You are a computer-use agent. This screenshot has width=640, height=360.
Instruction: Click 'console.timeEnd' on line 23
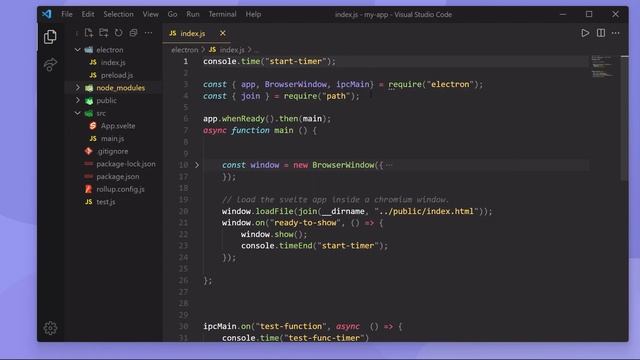point(276,246)
